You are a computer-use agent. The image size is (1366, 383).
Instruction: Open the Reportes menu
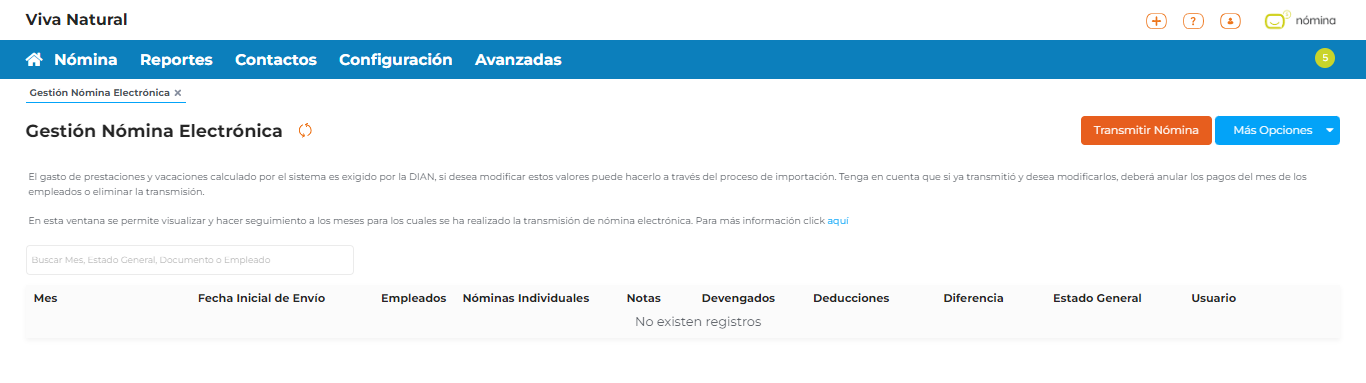tap(176, 60)
